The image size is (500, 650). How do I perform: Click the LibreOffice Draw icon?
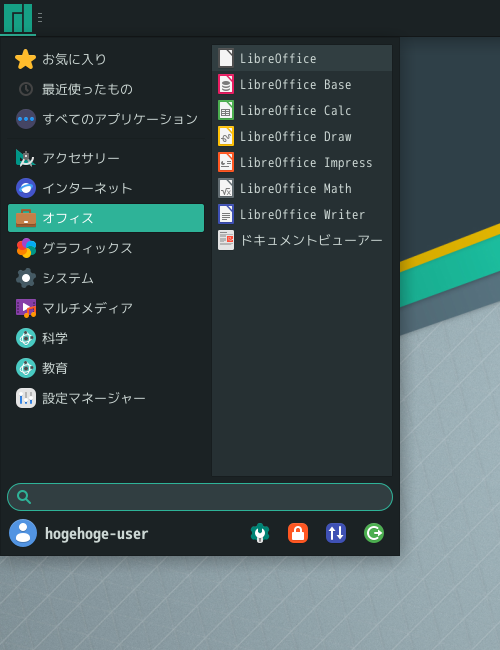pos(226,136)
